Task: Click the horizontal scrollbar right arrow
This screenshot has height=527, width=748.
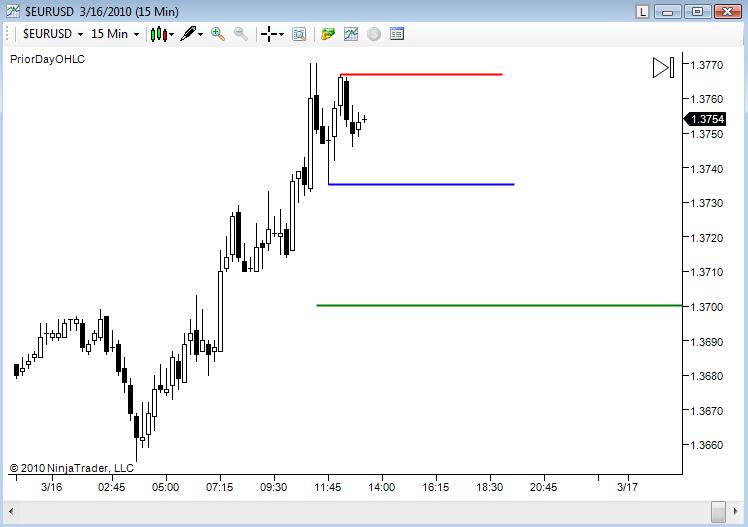Action: pyautogui.click(x=735, y=512)
